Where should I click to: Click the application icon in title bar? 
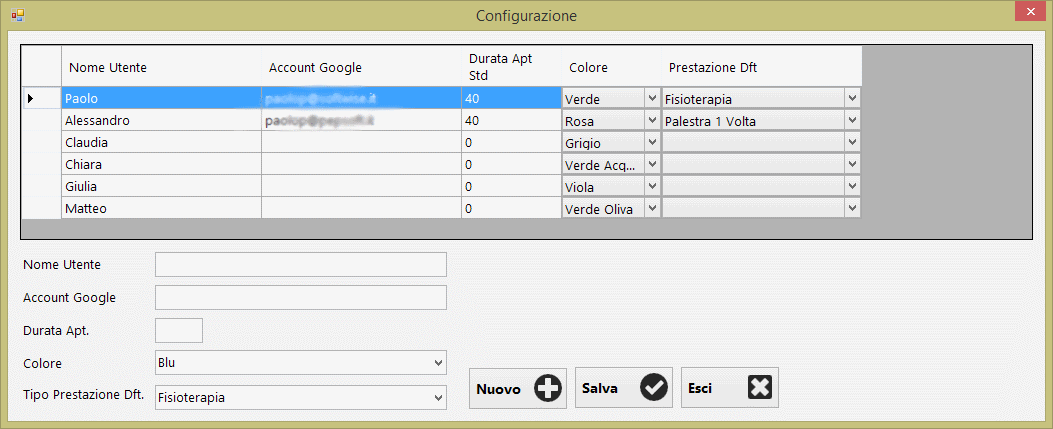click(17, 15)
